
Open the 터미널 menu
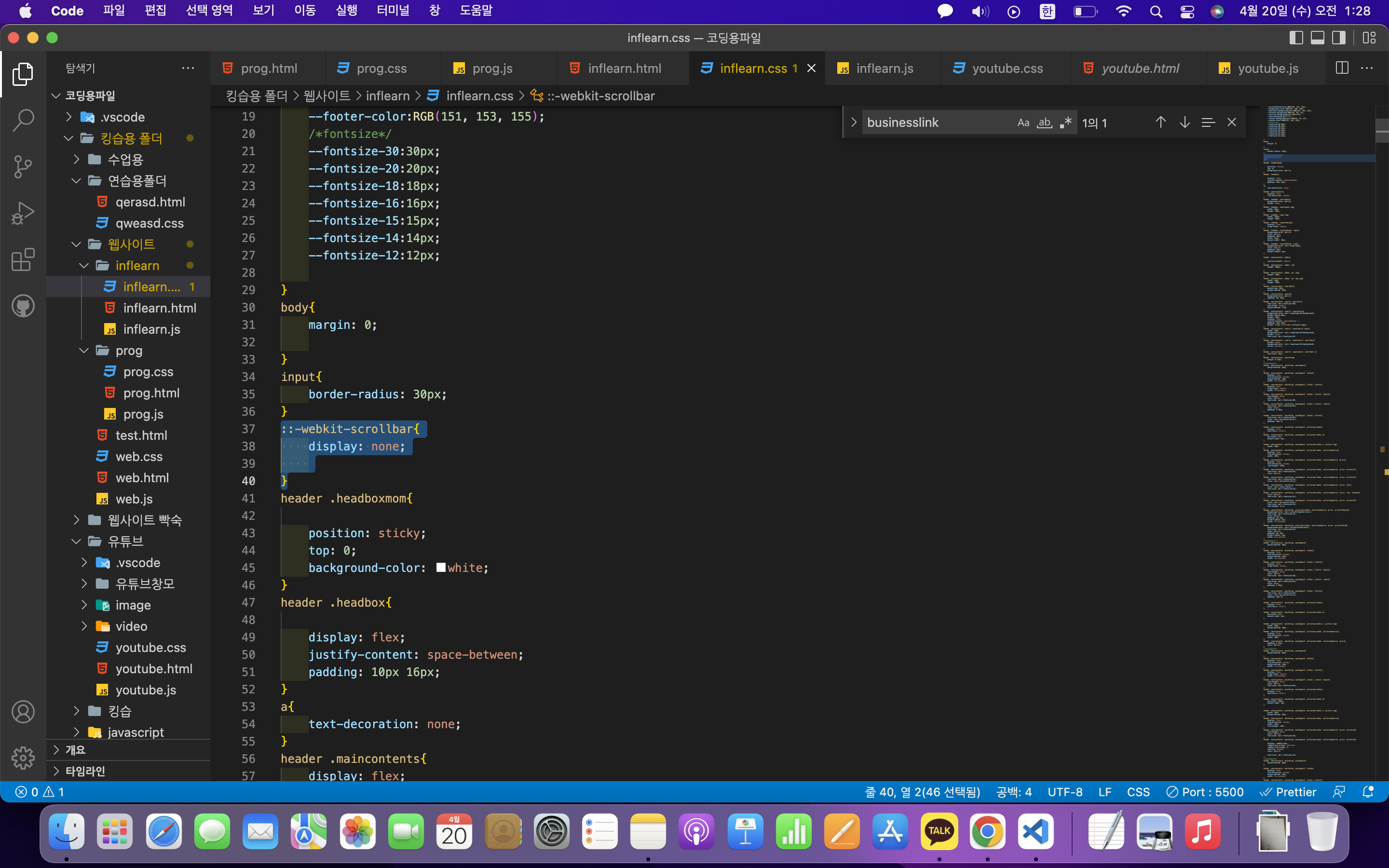(393, 11)
